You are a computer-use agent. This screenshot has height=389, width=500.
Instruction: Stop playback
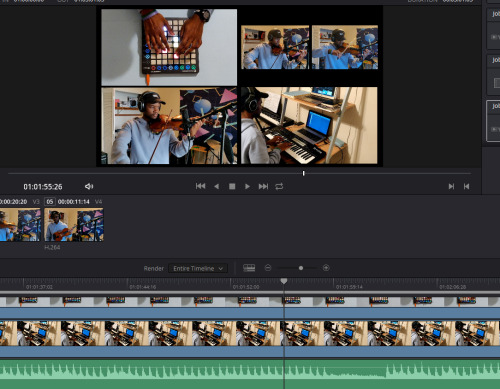[232, 186]
